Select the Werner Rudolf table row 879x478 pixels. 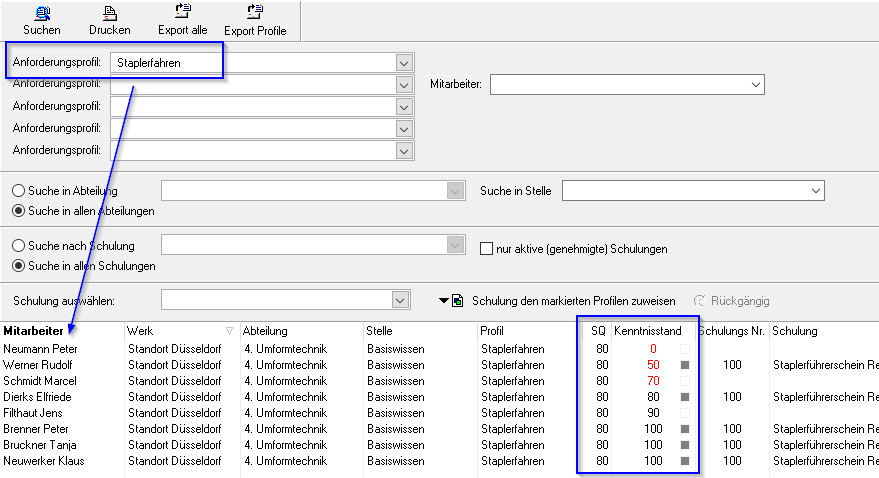tap(41, 365)
